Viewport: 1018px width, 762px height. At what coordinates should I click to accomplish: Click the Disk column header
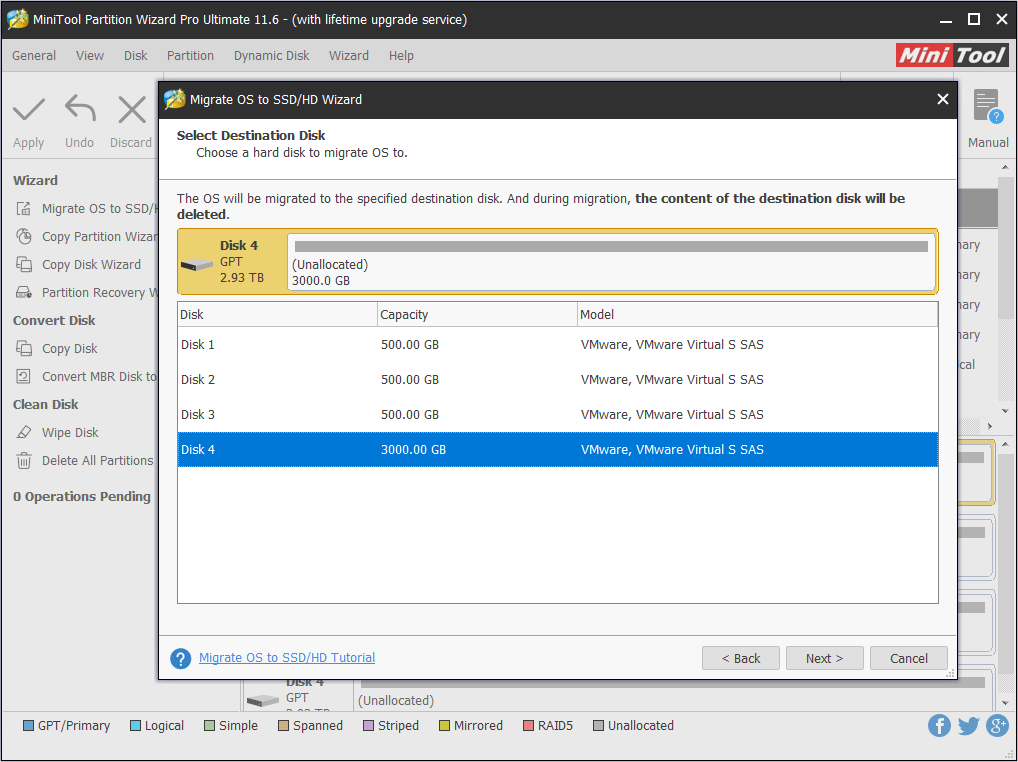pyautogui.click(x=277, y=315)
